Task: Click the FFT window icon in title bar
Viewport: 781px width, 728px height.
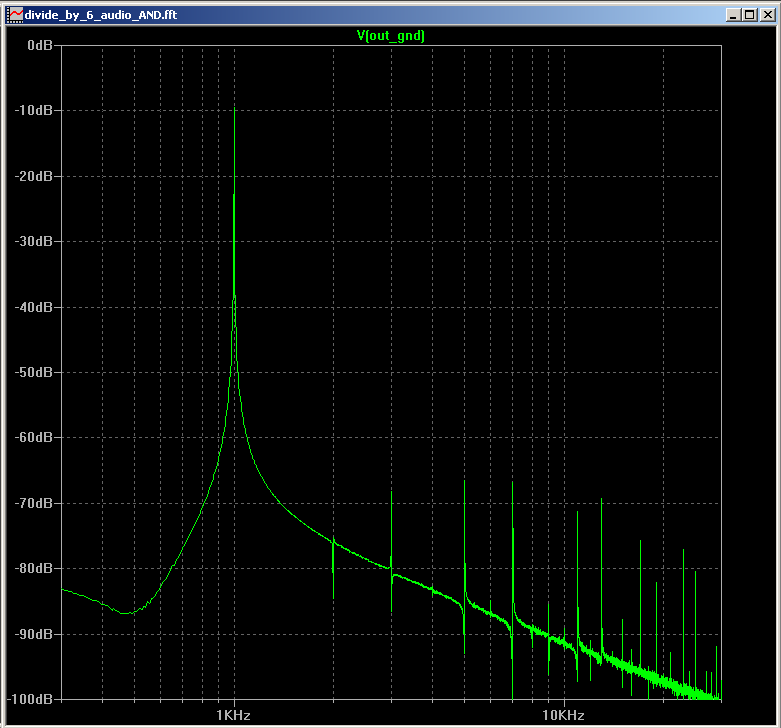Action: coord(16,15)
